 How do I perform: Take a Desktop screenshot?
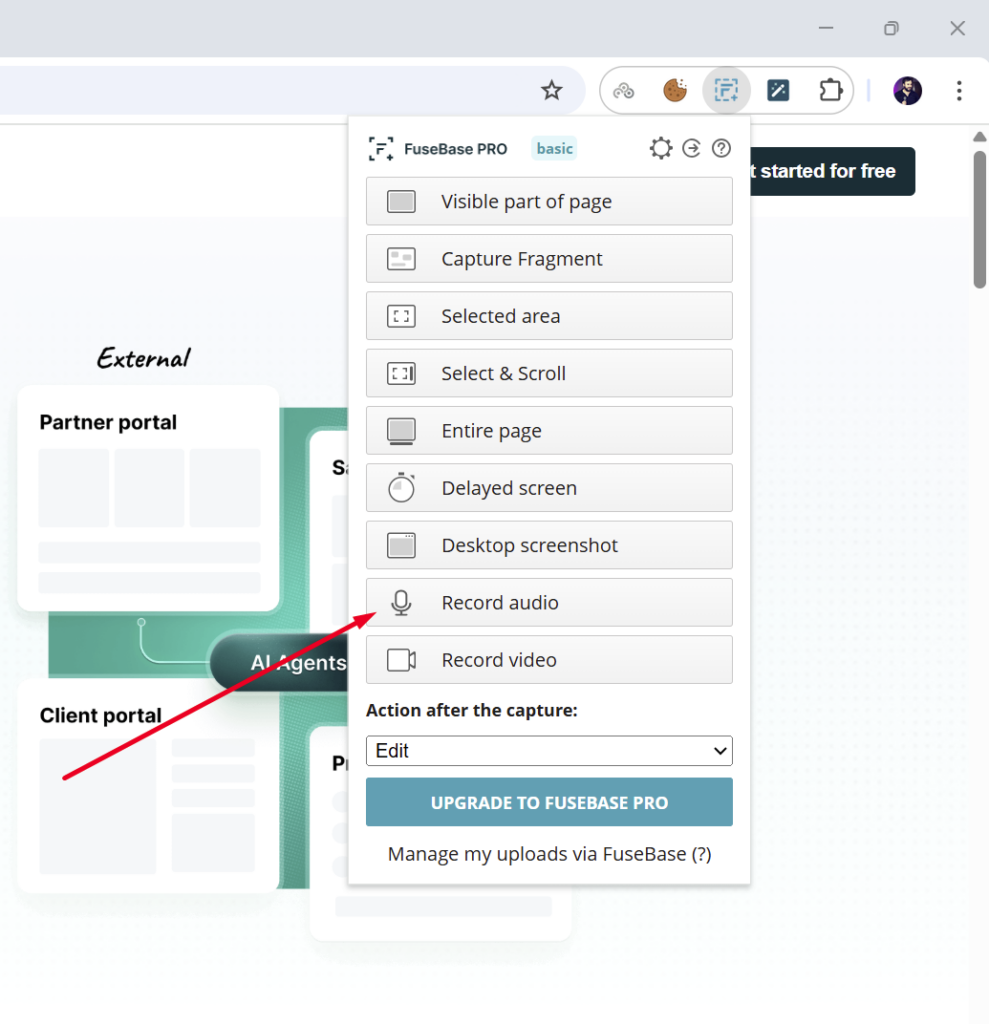[549, 545]
